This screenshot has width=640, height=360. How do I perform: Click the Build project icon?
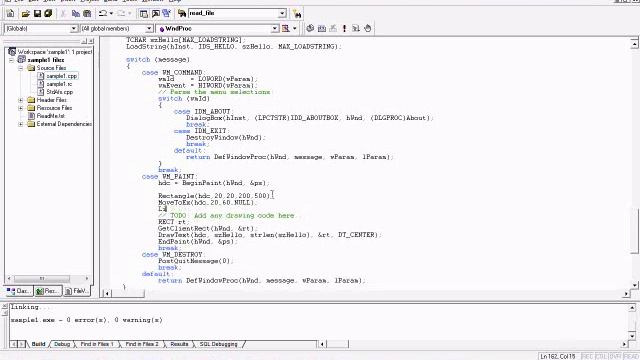click(x=322, y=28)
